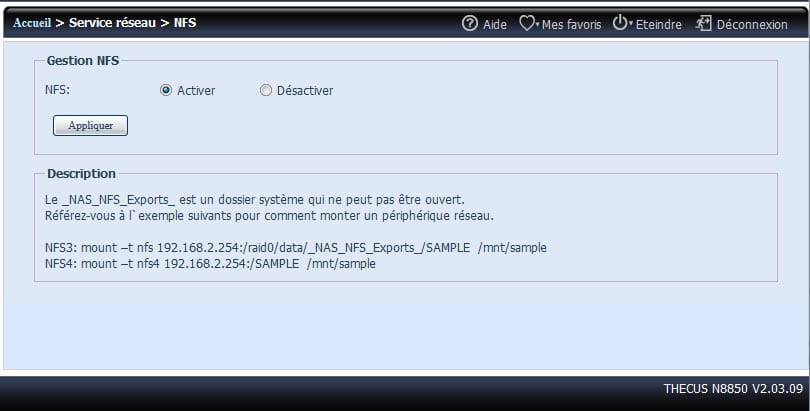This screenshot has height=411, width=810.
Task: Click the Eteindre power icon
Action: [620, 23]
